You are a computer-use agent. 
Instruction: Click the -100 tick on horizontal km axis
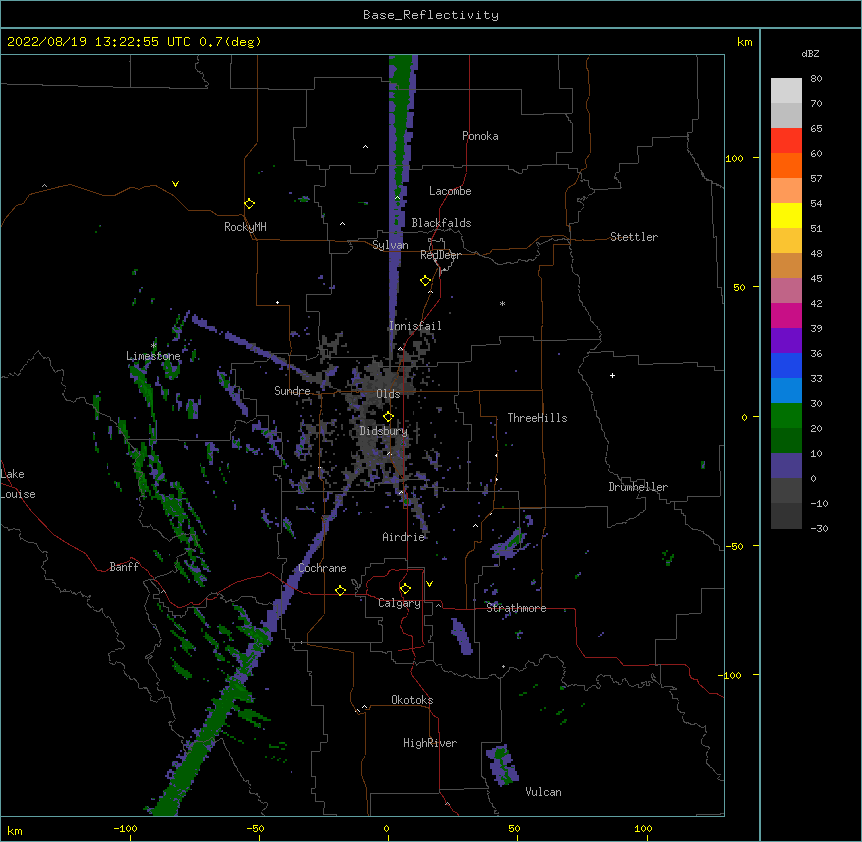coord(125,828)
